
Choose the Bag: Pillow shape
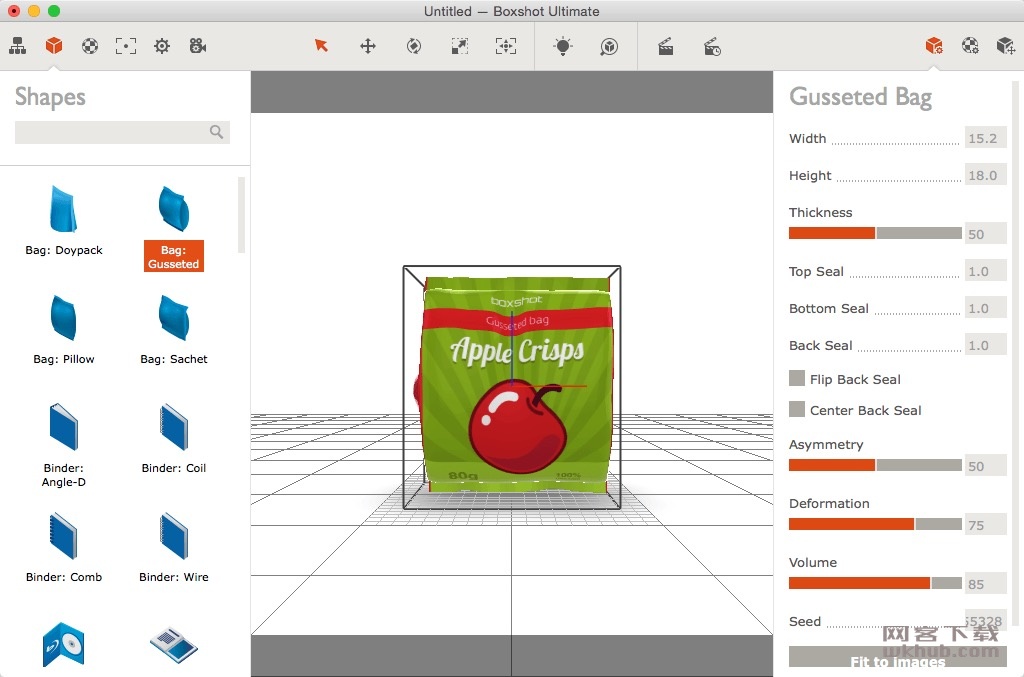(x=64, y=330)
